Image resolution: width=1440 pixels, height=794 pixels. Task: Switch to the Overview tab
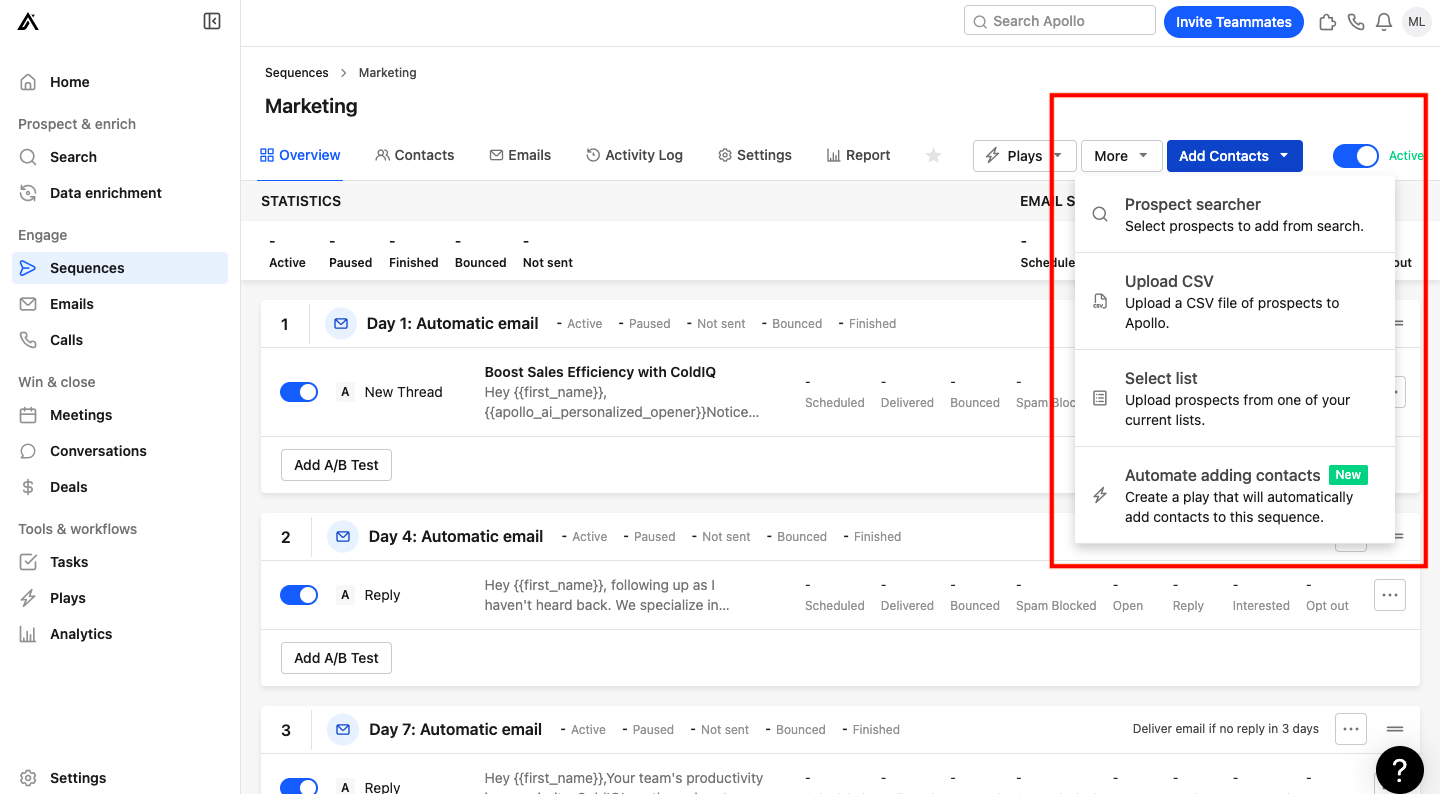click(x=300, y=155)
